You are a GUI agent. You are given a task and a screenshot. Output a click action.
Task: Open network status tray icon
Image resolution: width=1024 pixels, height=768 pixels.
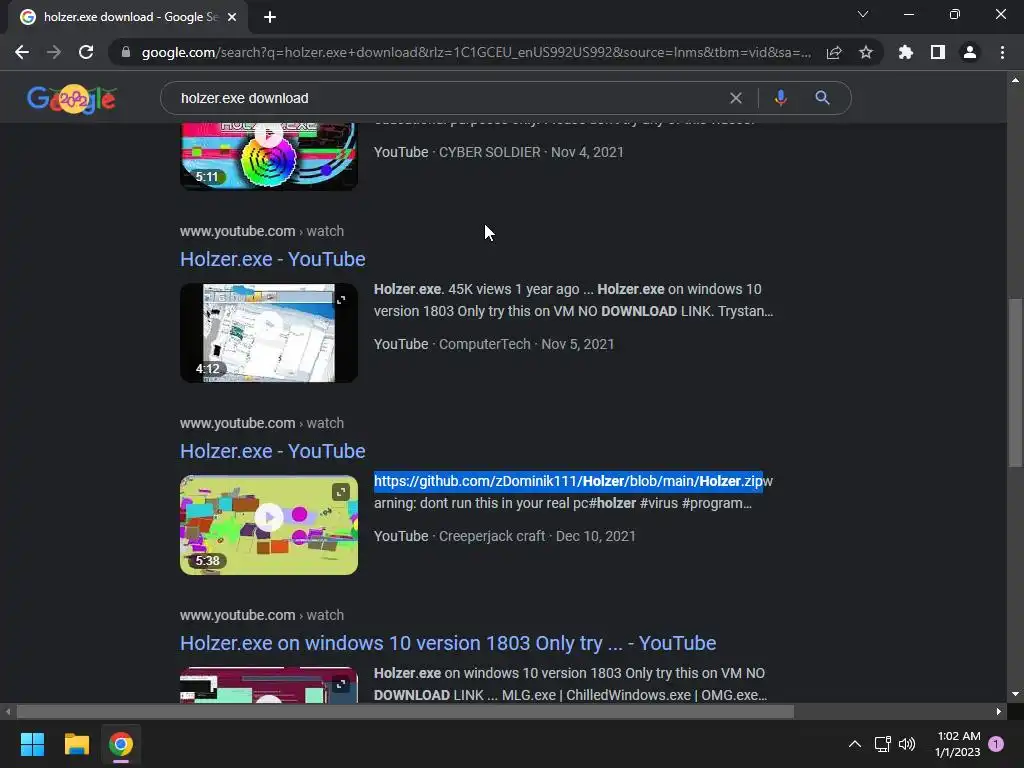[x=882, y=744]
